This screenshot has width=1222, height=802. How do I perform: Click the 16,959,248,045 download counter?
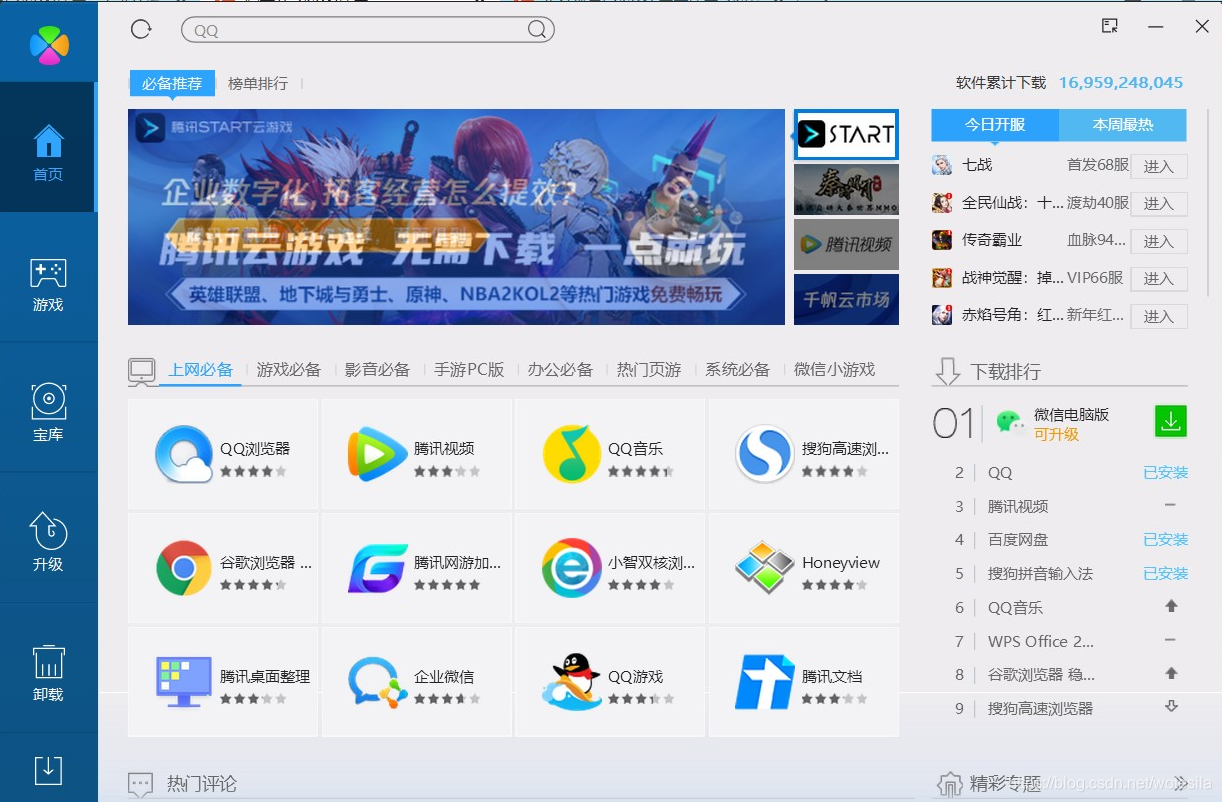tap(1121, 83)
